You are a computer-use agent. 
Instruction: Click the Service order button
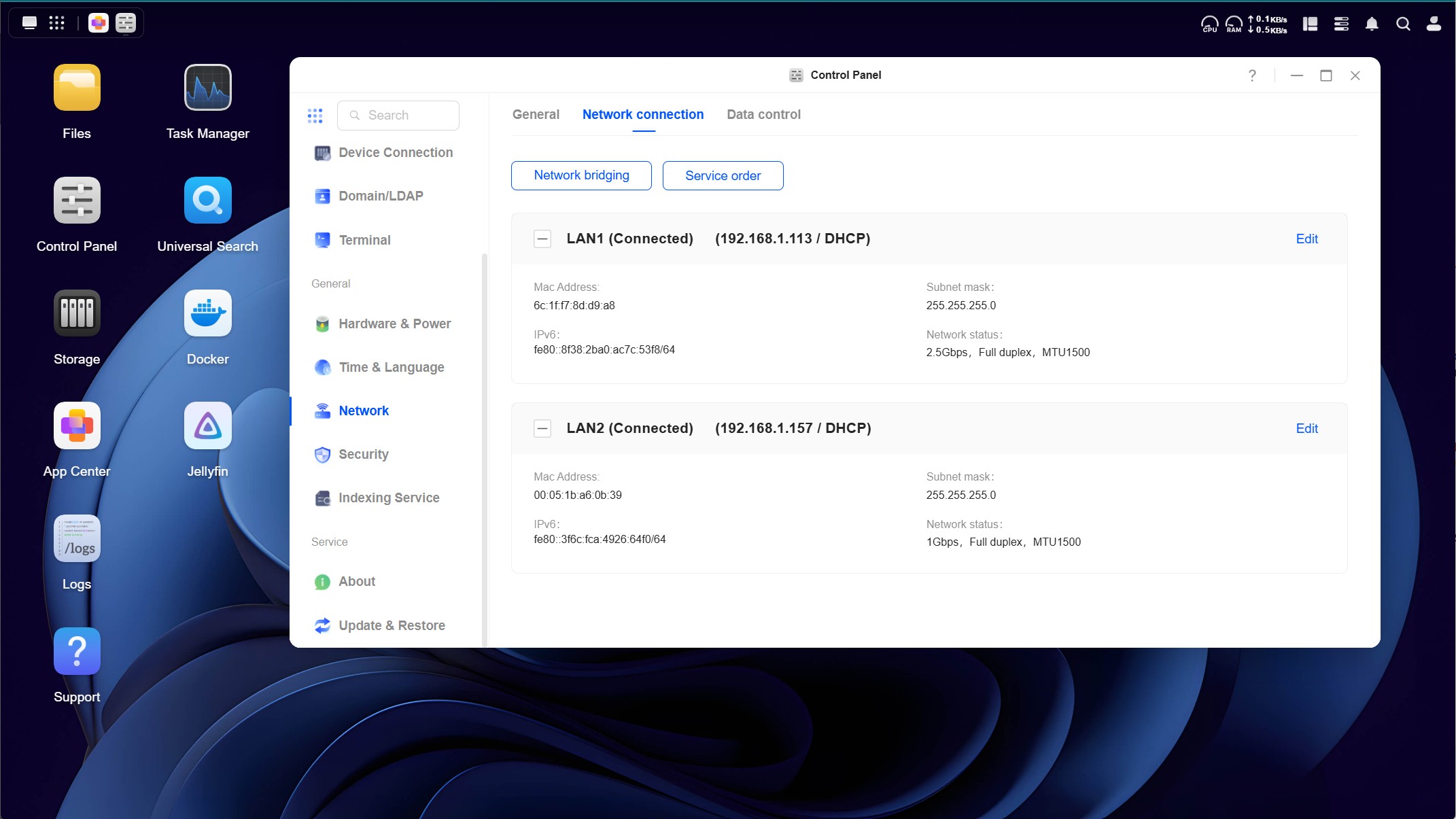[723, 175]
